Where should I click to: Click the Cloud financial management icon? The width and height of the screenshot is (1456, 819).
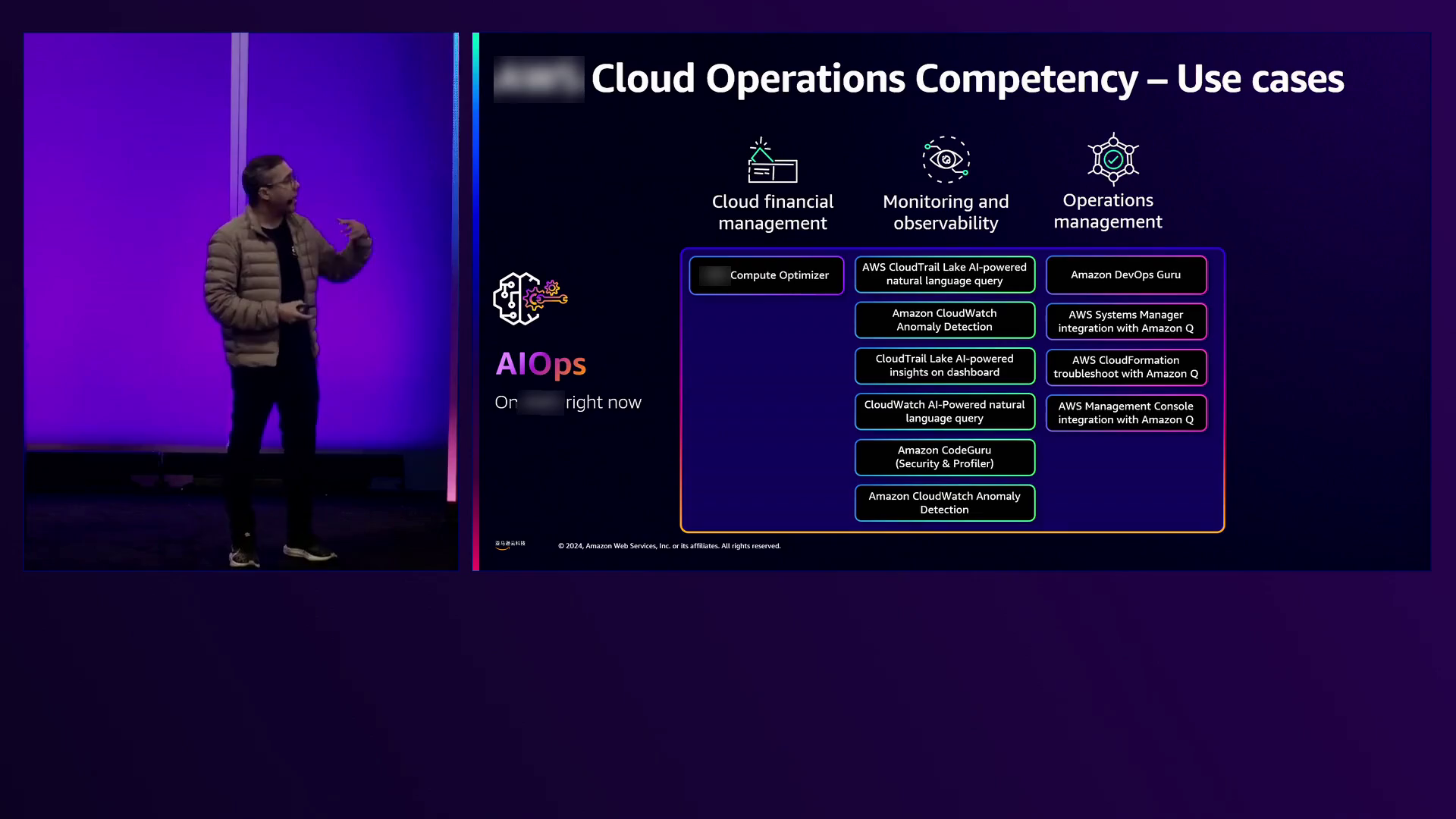[x=772, y=161]
